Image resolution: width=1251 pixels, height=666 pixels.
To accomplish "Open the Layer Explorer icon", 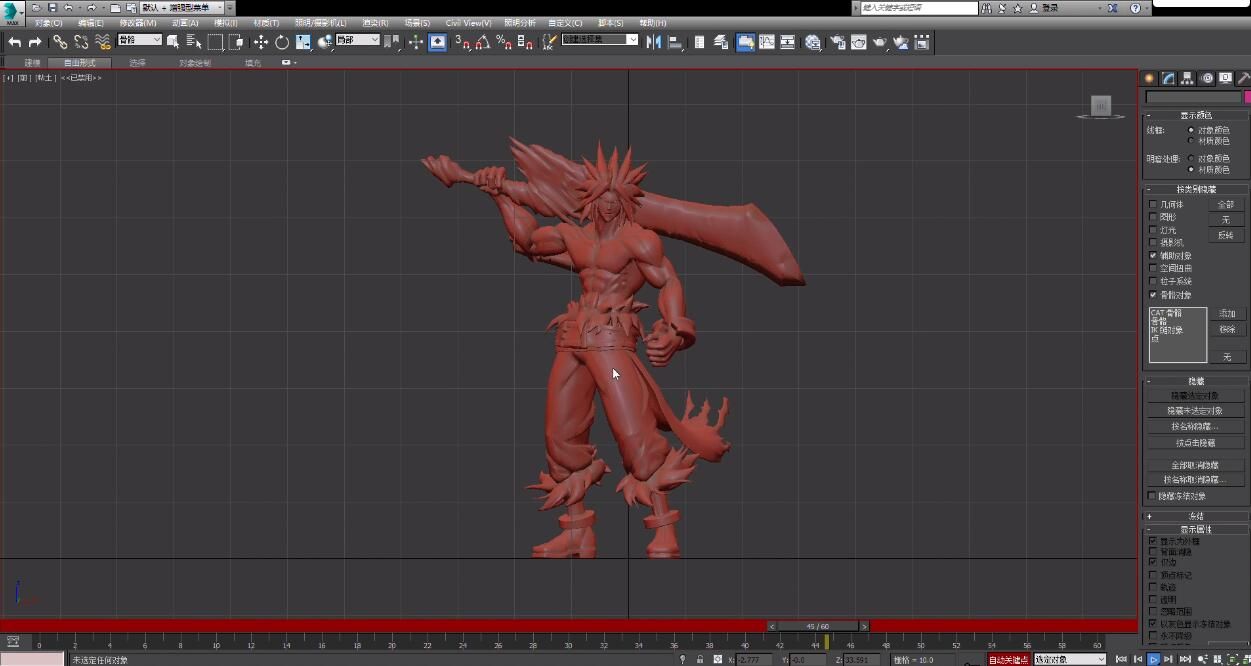I will [720, 42].
